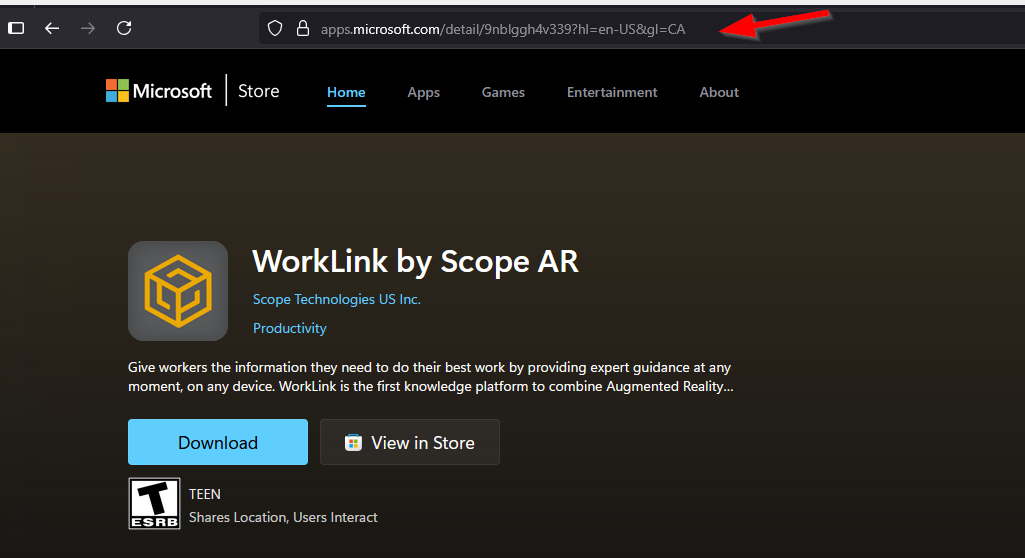Click the browser forward arrow

tap(88, 28)
